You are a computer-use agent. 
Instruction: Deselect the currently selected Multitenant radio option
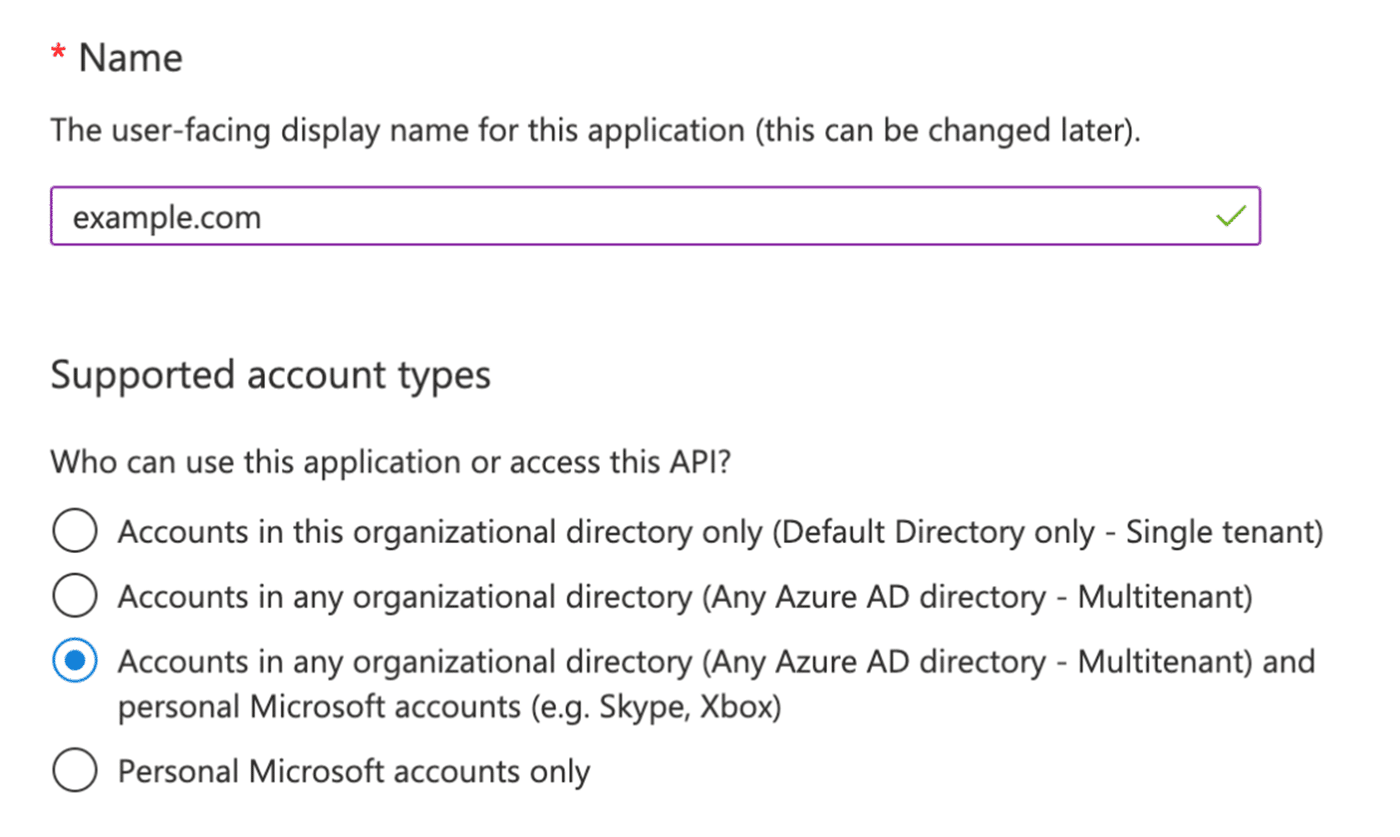[75, 661]
